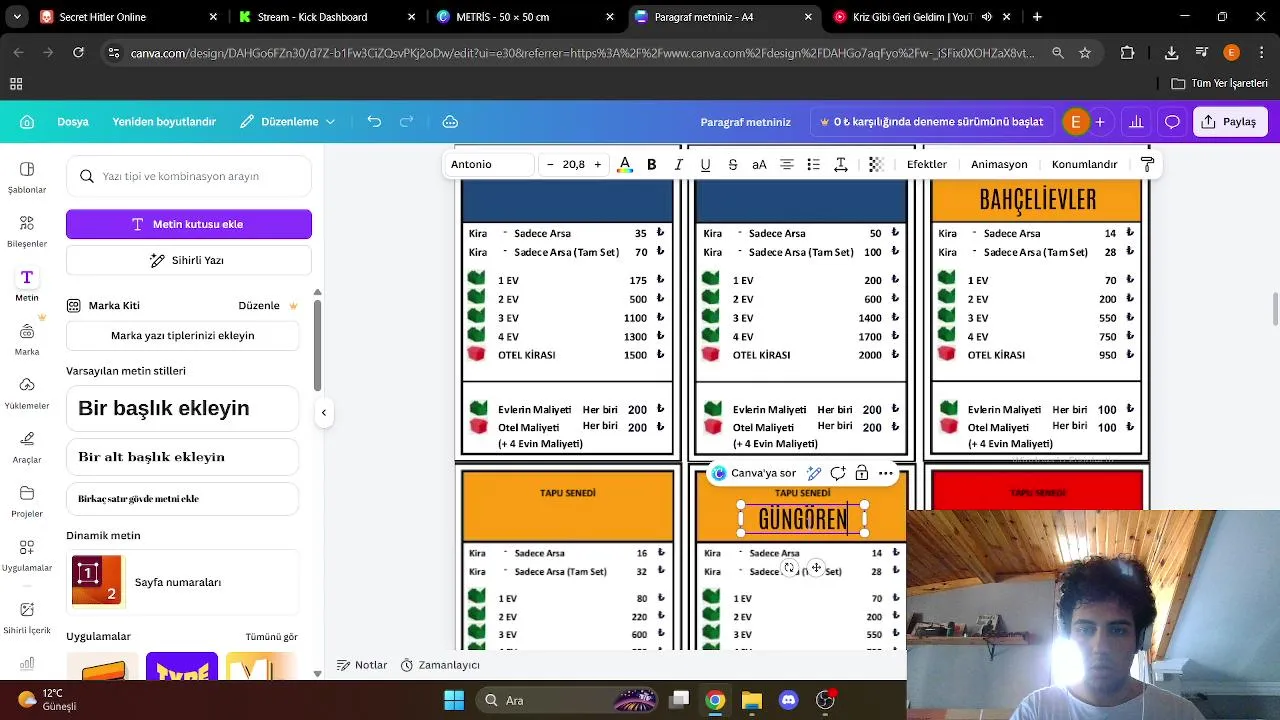1280x720 pixels.
Task: Toggle bold formatting
Action: click(x=651, y=164)
